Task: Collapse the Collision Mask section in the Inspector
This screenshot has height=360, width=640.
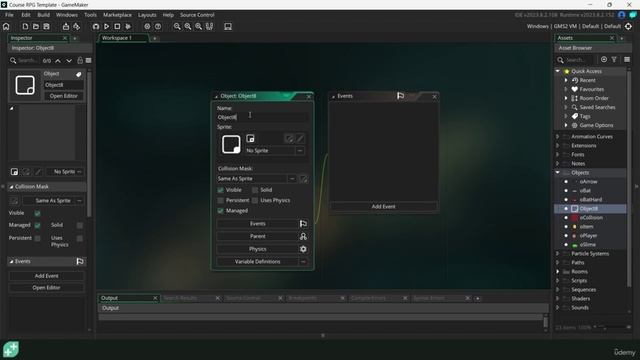Action: [11, 187]
